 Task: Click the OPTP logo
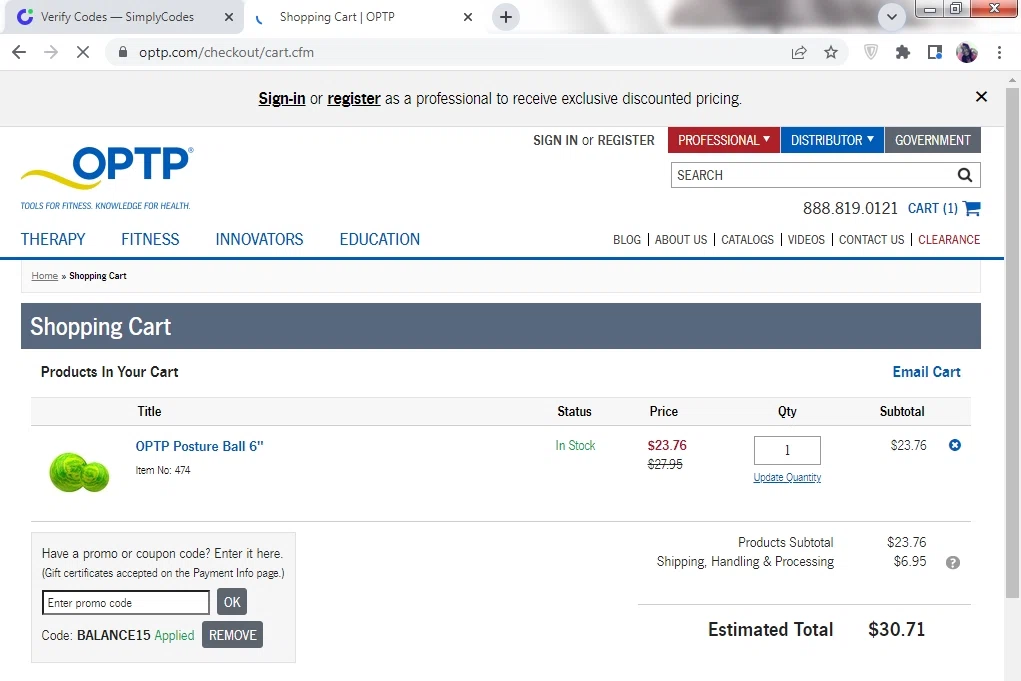click(107, 177)
